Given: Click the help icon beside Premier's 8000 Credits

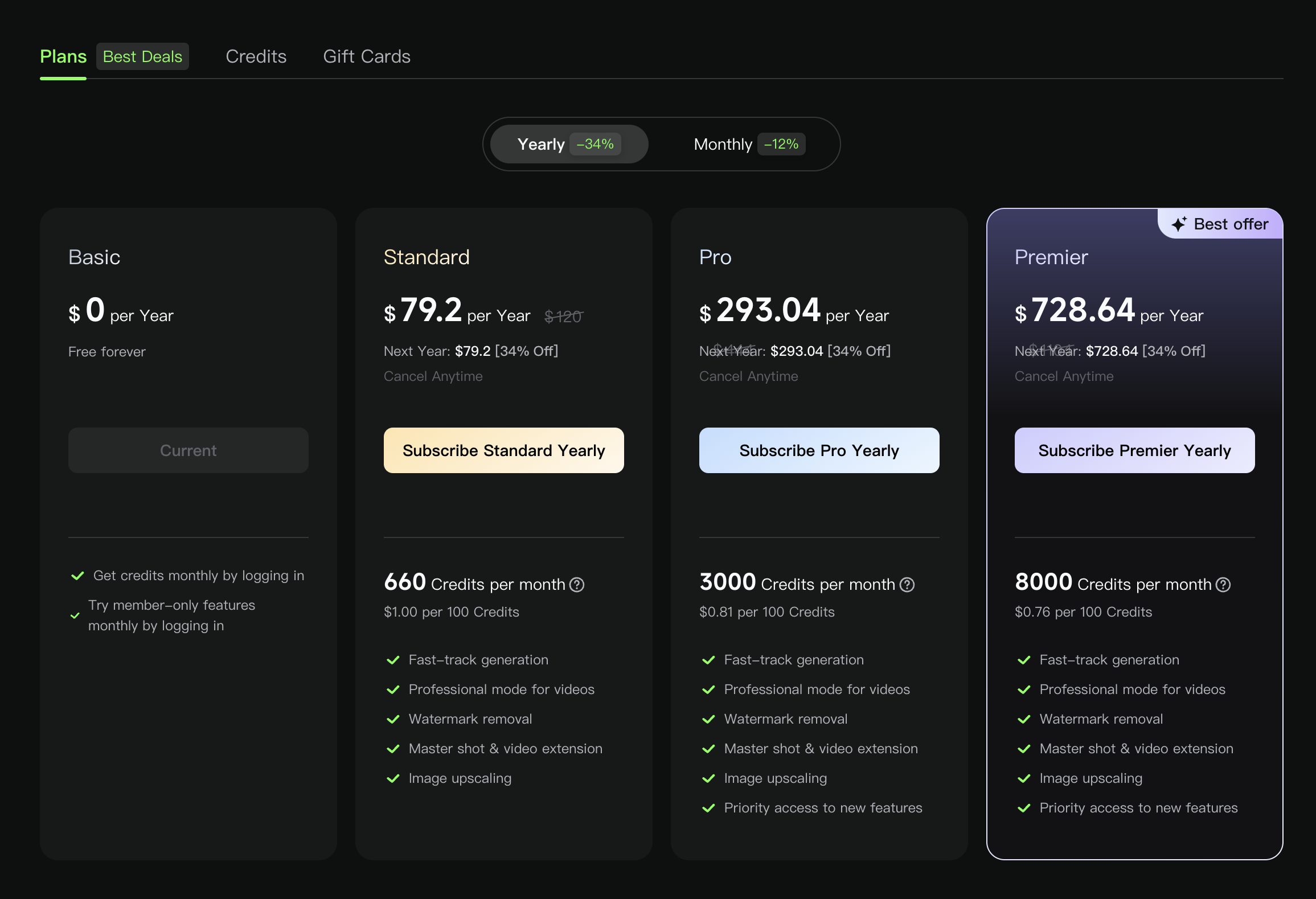Looking at the screenshot, I should (x=1222, y=584).
